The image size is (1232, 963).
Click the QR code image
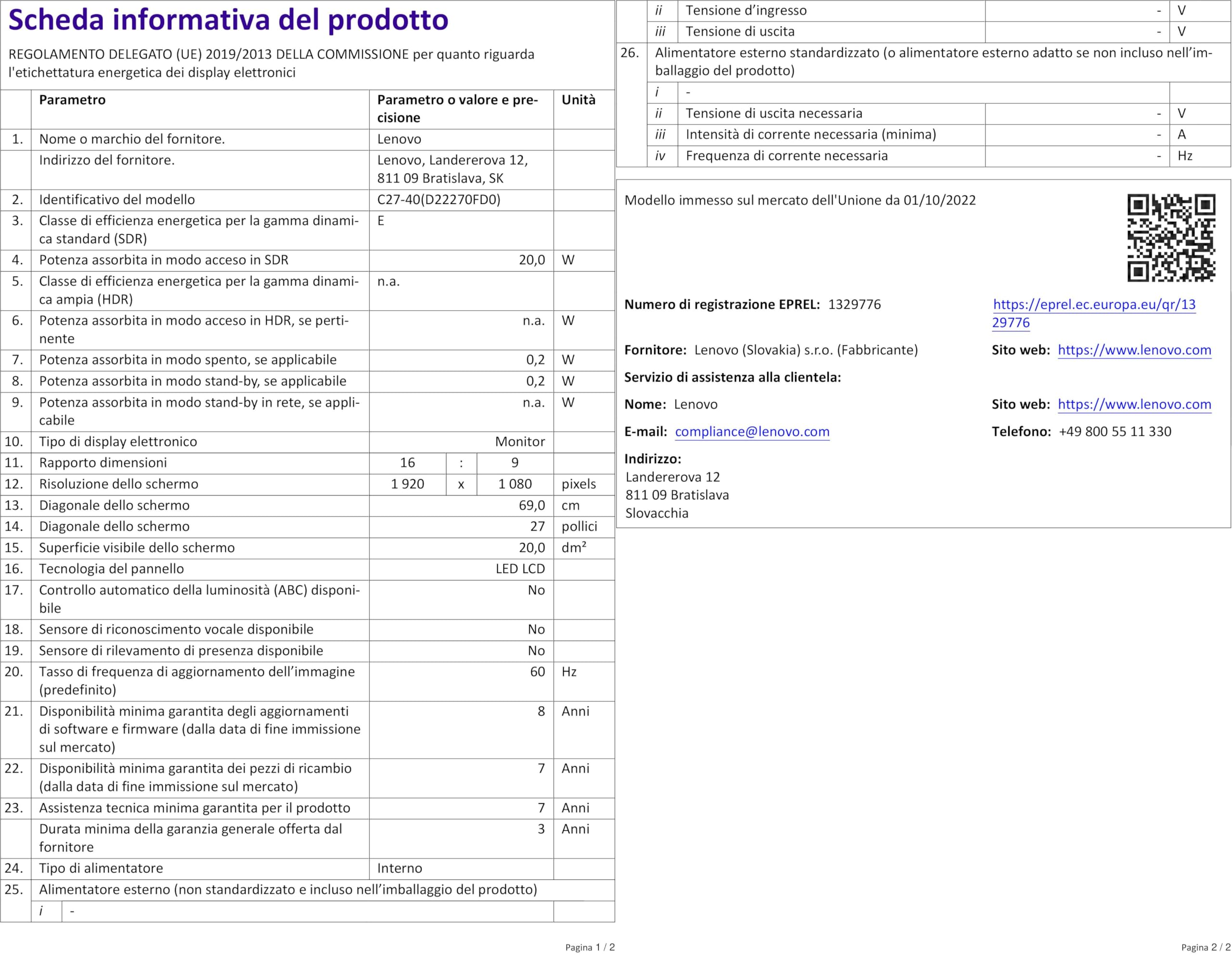click(1171, 237)
